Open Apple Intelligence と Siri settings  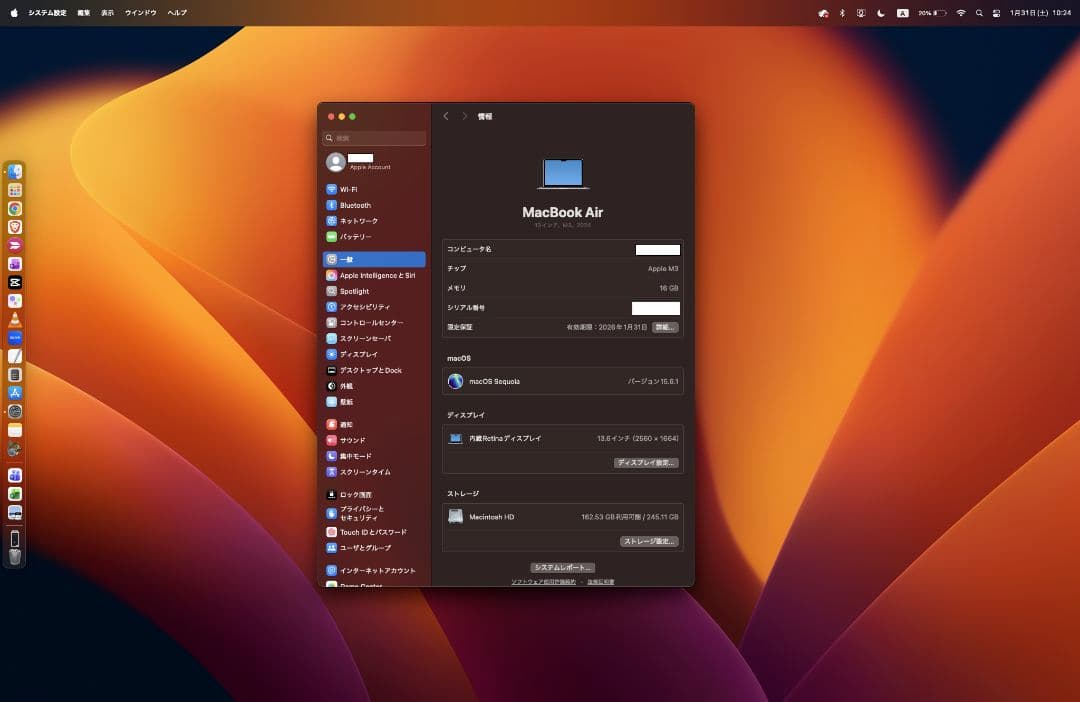click(376, 275)
